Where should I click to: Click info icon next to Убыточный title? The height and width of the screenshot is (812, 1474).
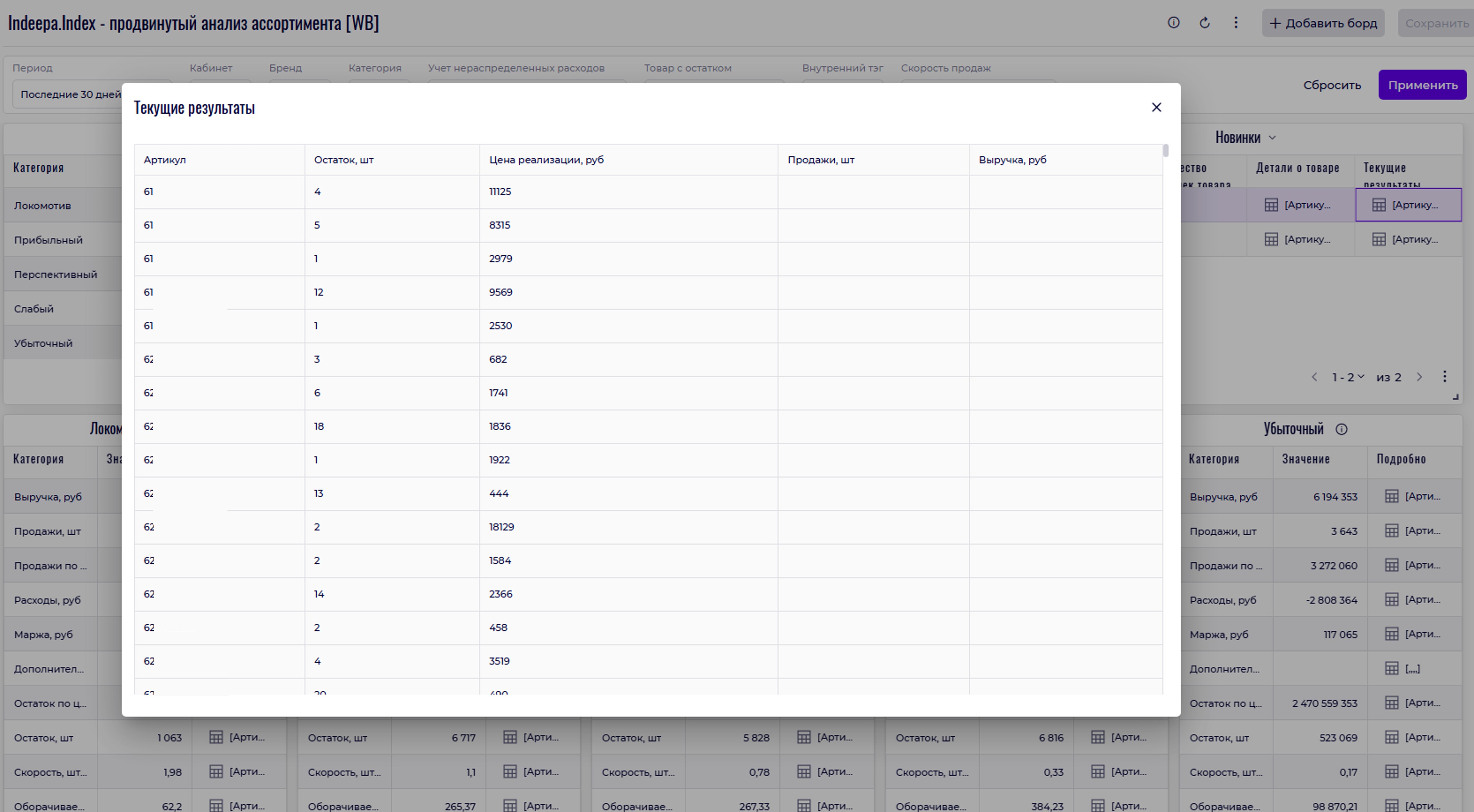tap(1341, 430)
